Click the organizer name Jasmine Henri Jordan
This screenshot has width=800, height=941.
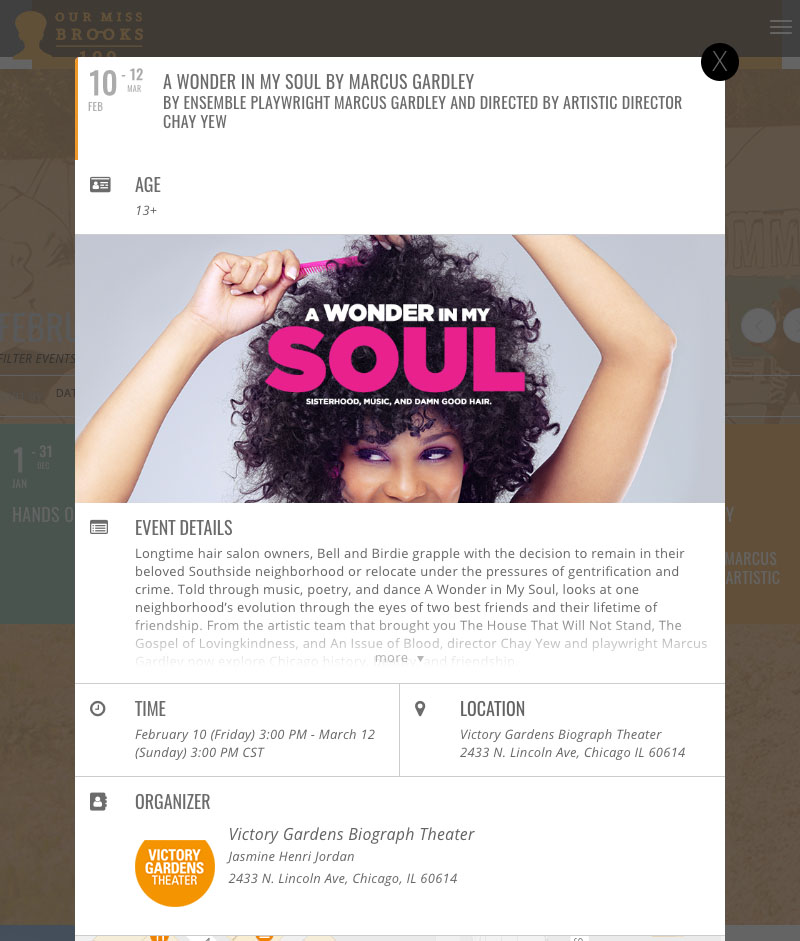click(291, 856)
